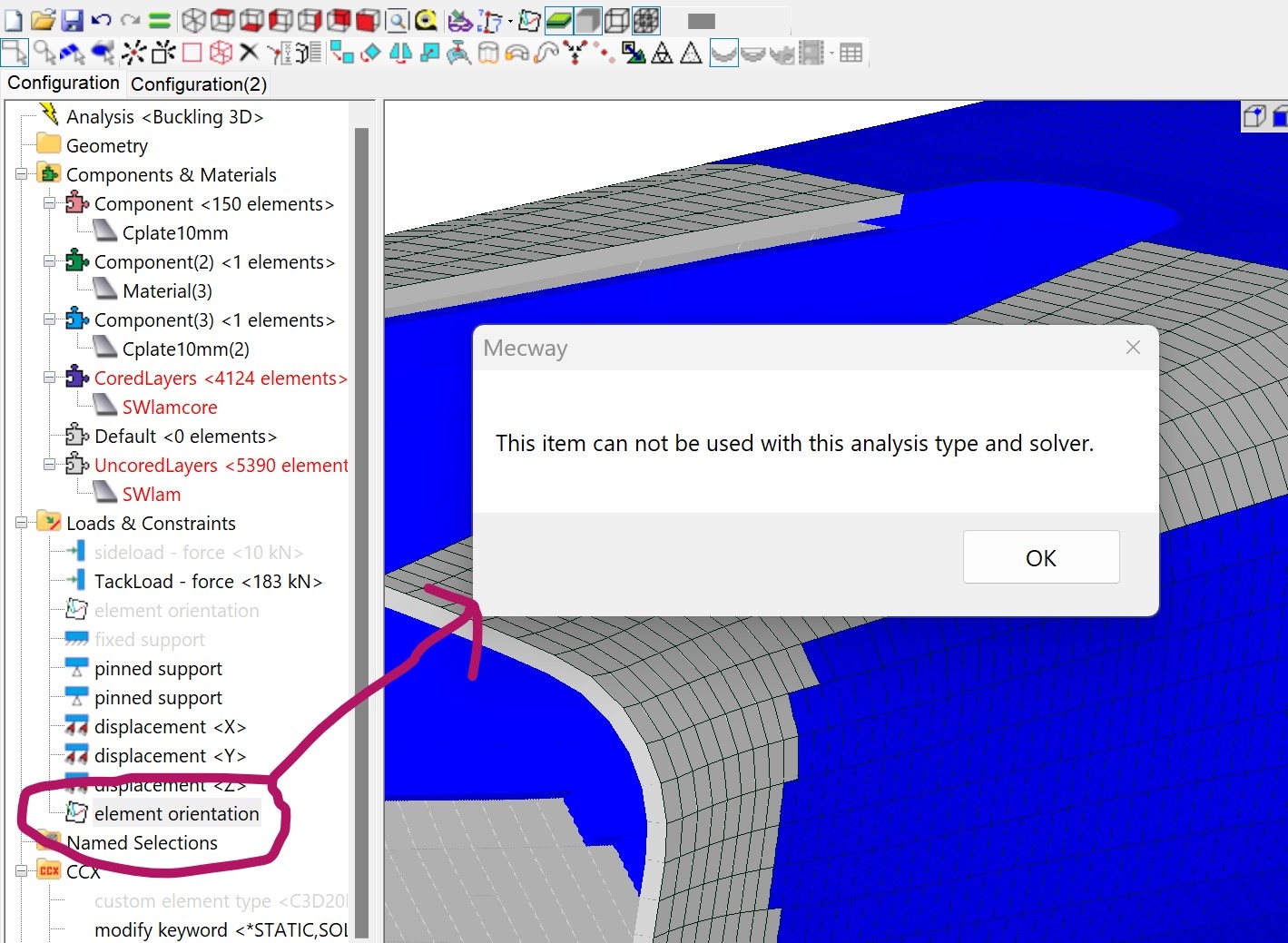1288x943 pixels.
Task: Zoom to fit with magnifier icon
Action: pyautogui.click(x=397, y=20)
